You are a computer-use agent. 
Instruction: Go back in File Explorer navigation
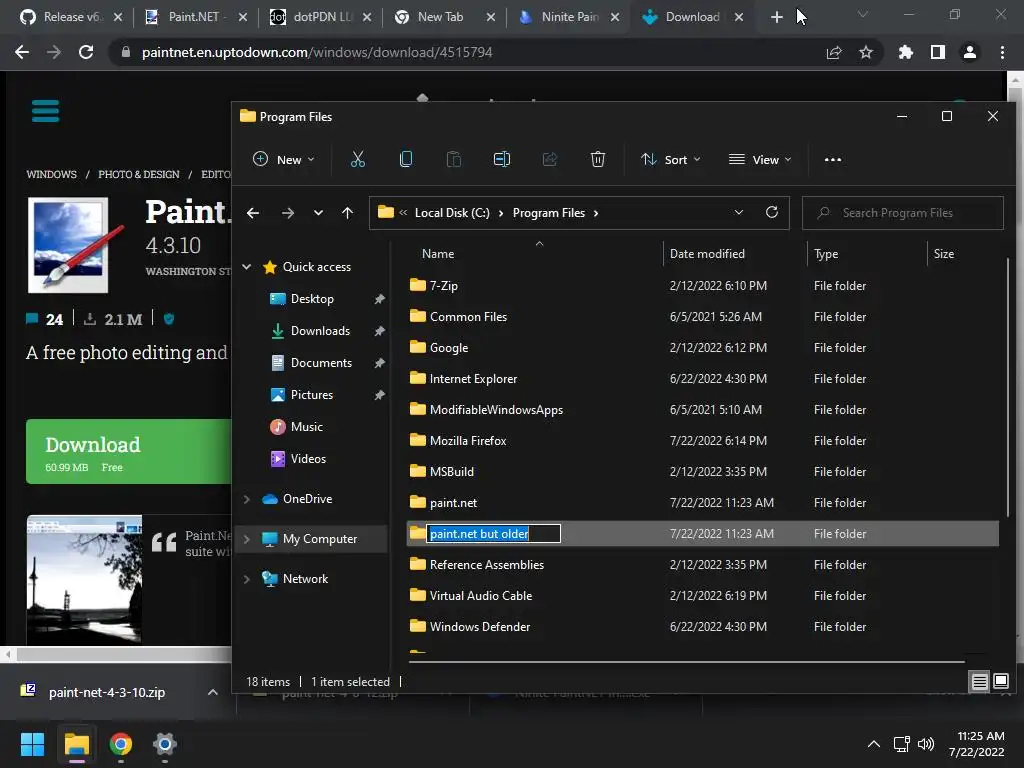(253, 213)
